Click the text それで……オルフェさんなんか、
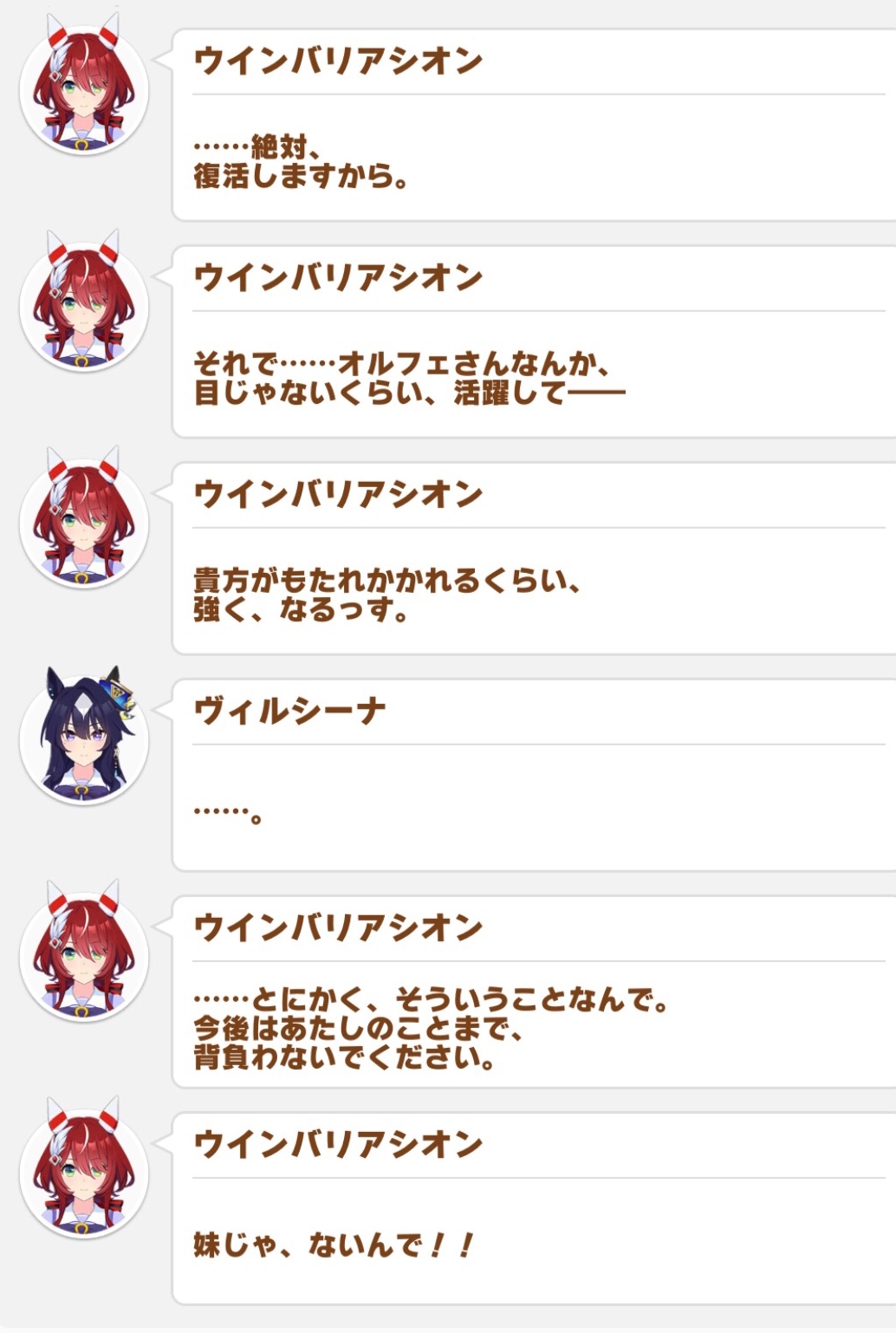Viewport: 896px width, 1333px height. pyautogui.click(x=403, y=363)
